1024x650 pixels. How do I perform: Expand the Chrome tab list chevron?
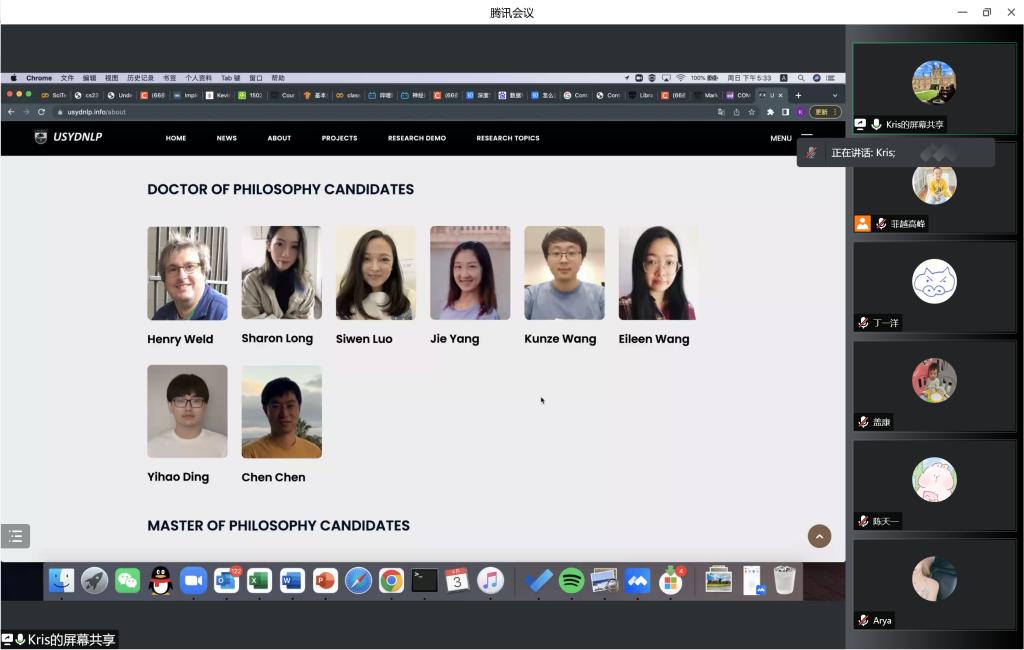pyautogui.click(x=835, y=95)
